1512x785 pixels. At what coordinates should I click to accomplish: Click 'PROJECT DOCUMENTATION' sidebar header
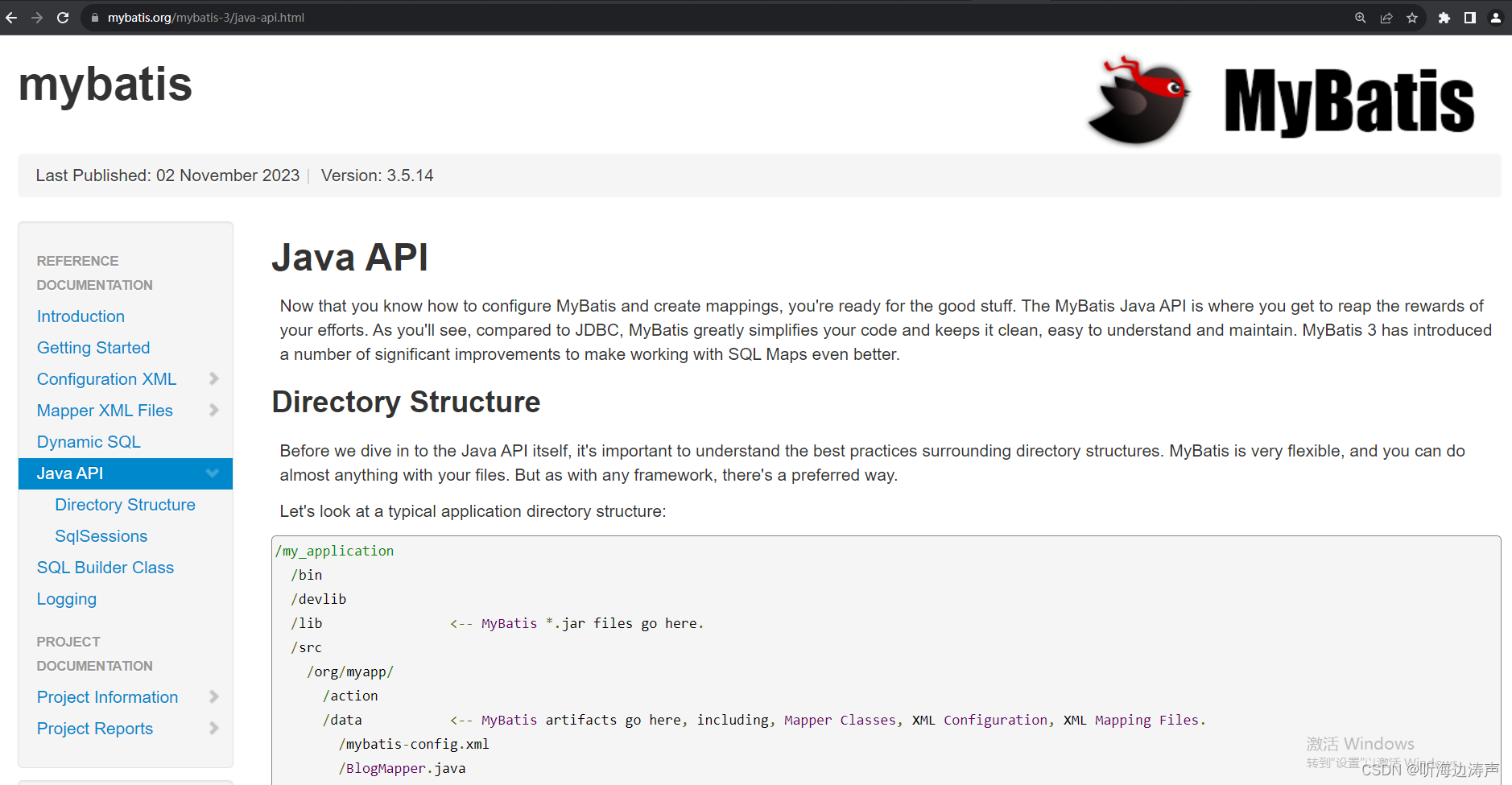(x=95, y=654)
